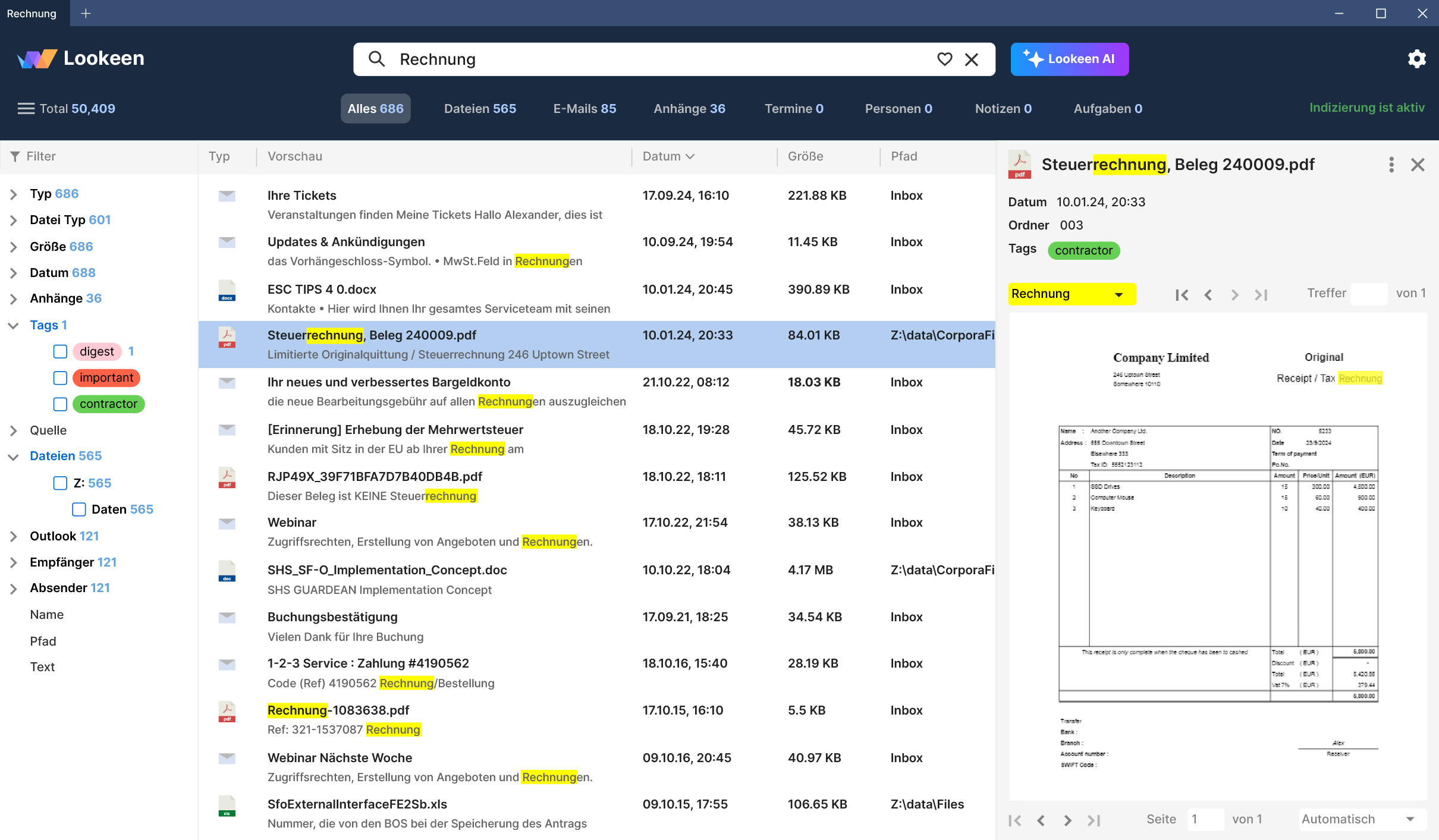The width and height of the screenshot is (1439, 840).
Task: Expand the Größe 686 filter
Action: point(13,247)
